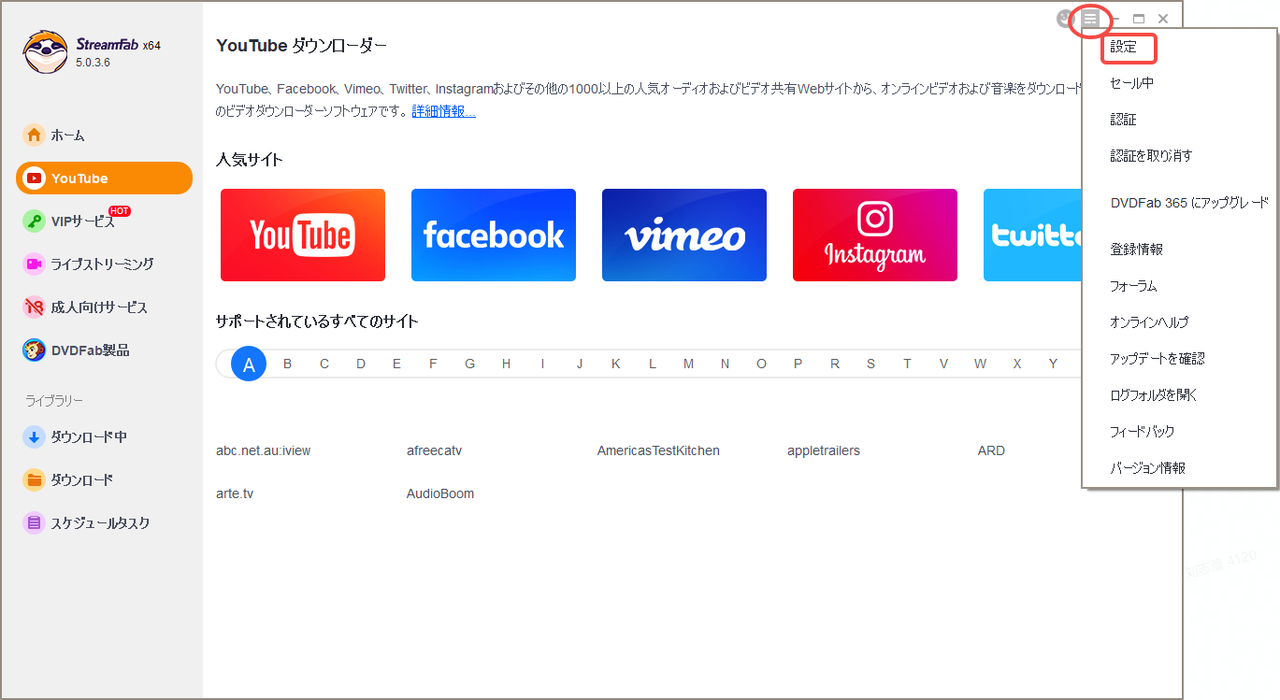Open afreecatv site link
1280x700 pixels.
(434, 451)
